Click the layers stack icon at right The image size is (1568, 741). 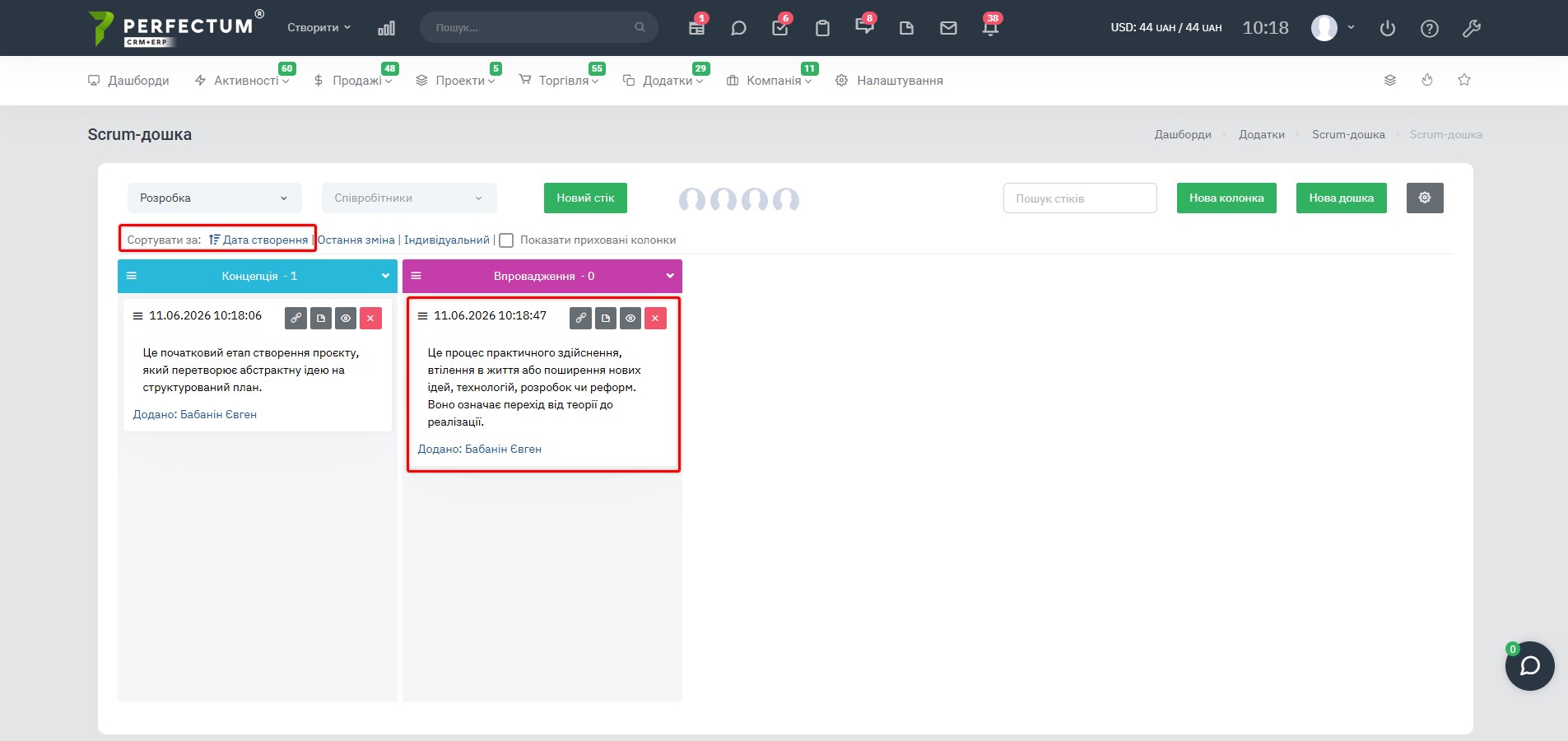(1390, 80)
